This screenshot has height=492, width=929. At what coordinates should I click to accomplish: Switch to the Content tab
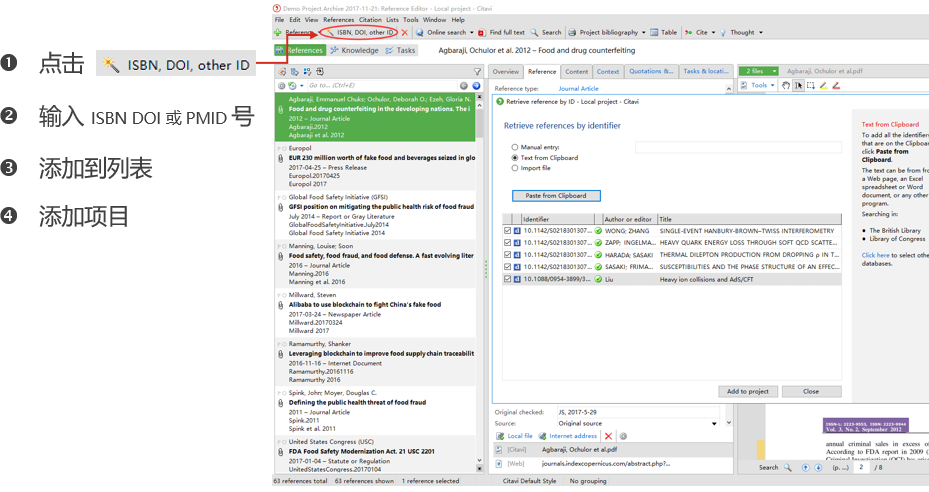[576, 72]
